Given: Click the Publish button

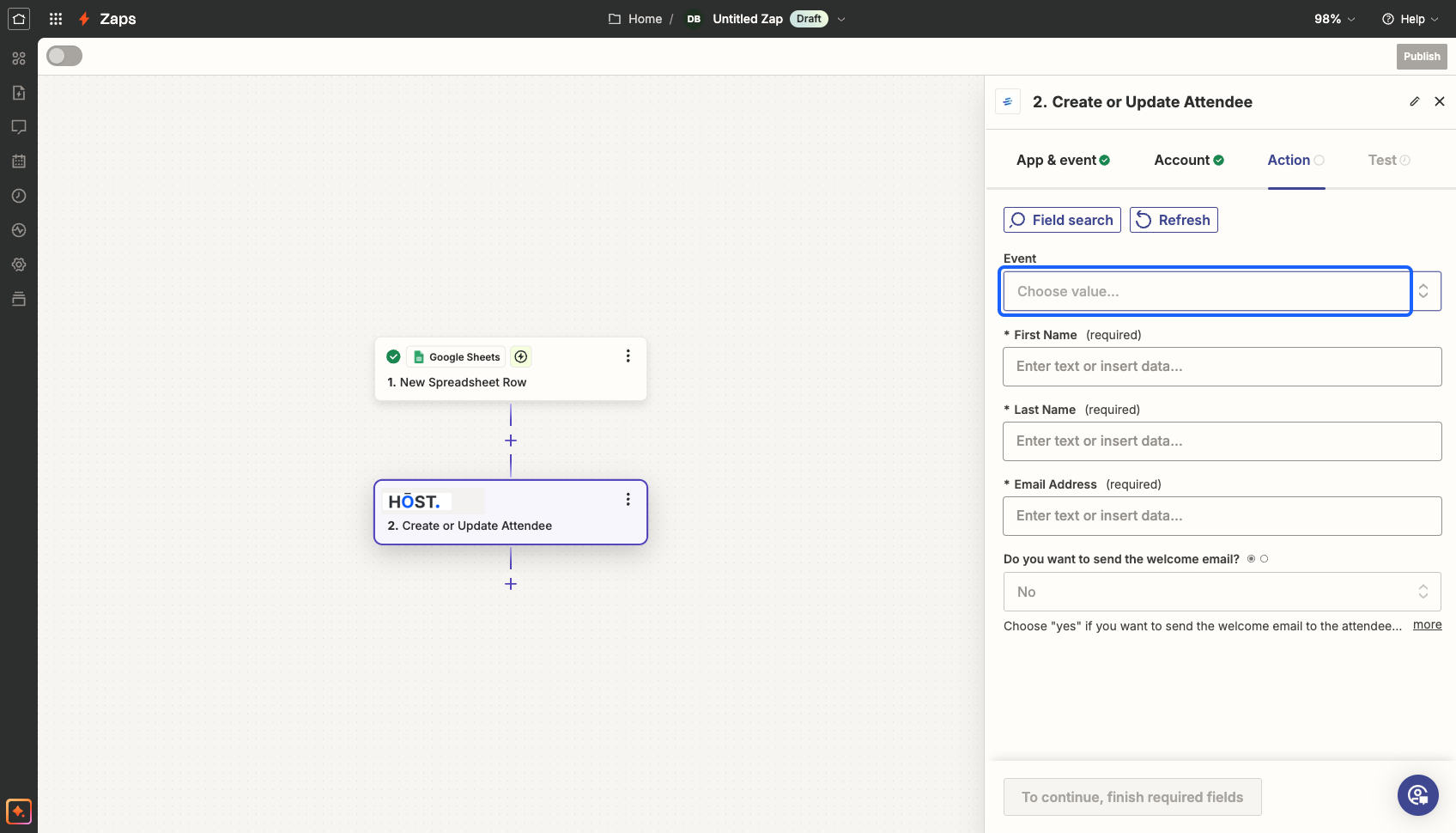Looking at the screenshot, I should (x=1422, y=57).
